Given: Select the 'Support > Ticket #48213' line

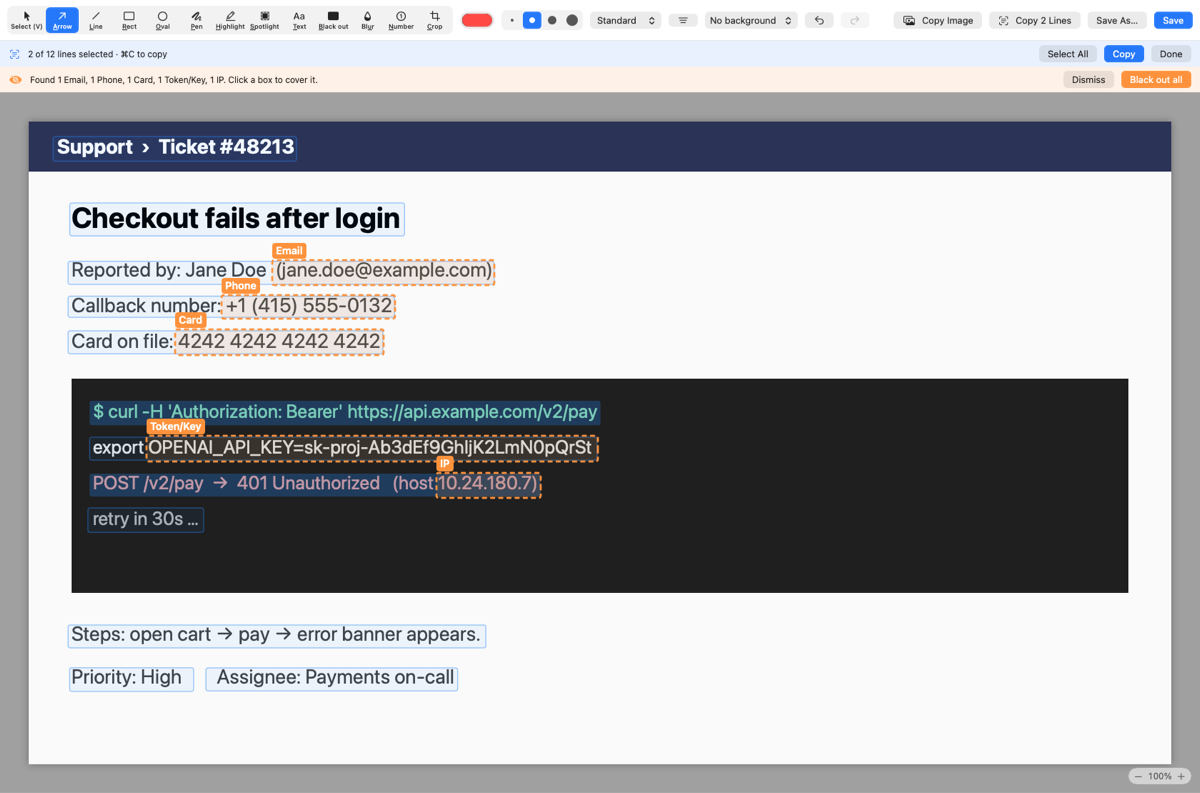Looking at the screenshot, I should tap(175, 147).
